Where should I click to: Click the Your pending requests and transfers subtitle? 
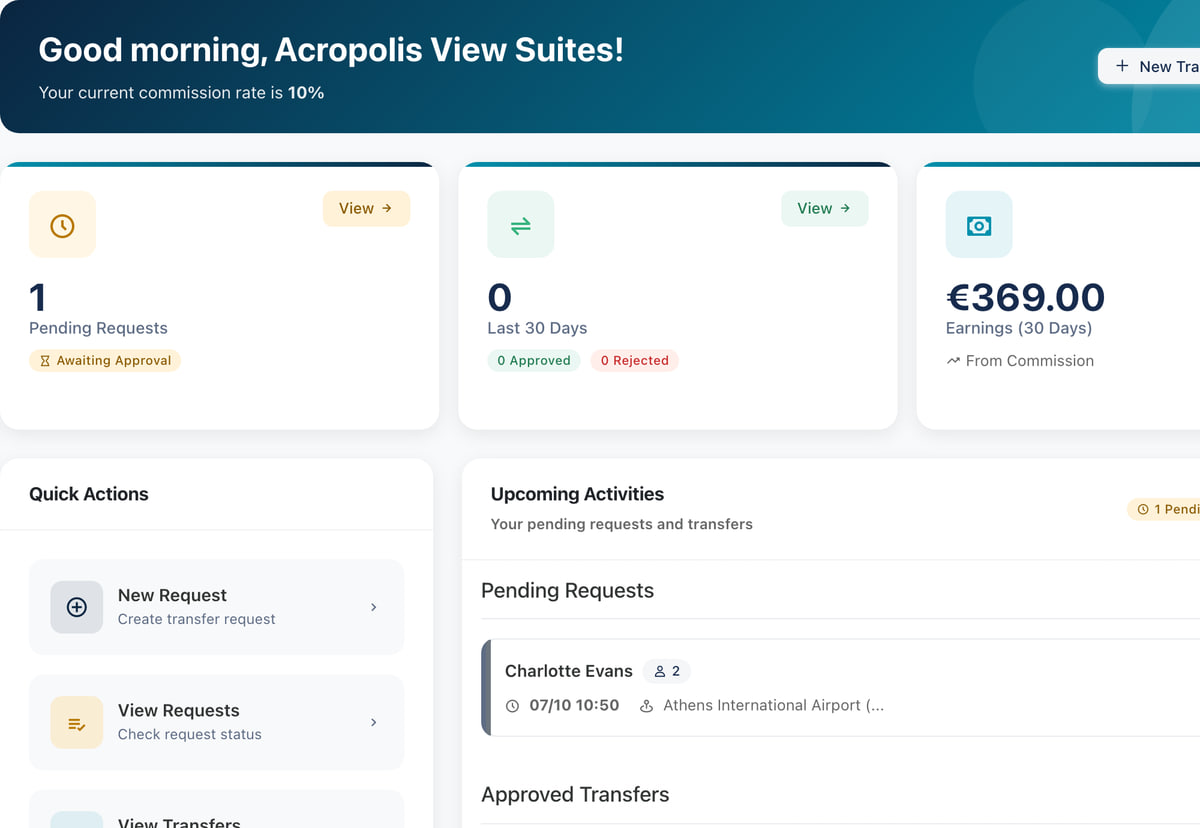(622, 524)
